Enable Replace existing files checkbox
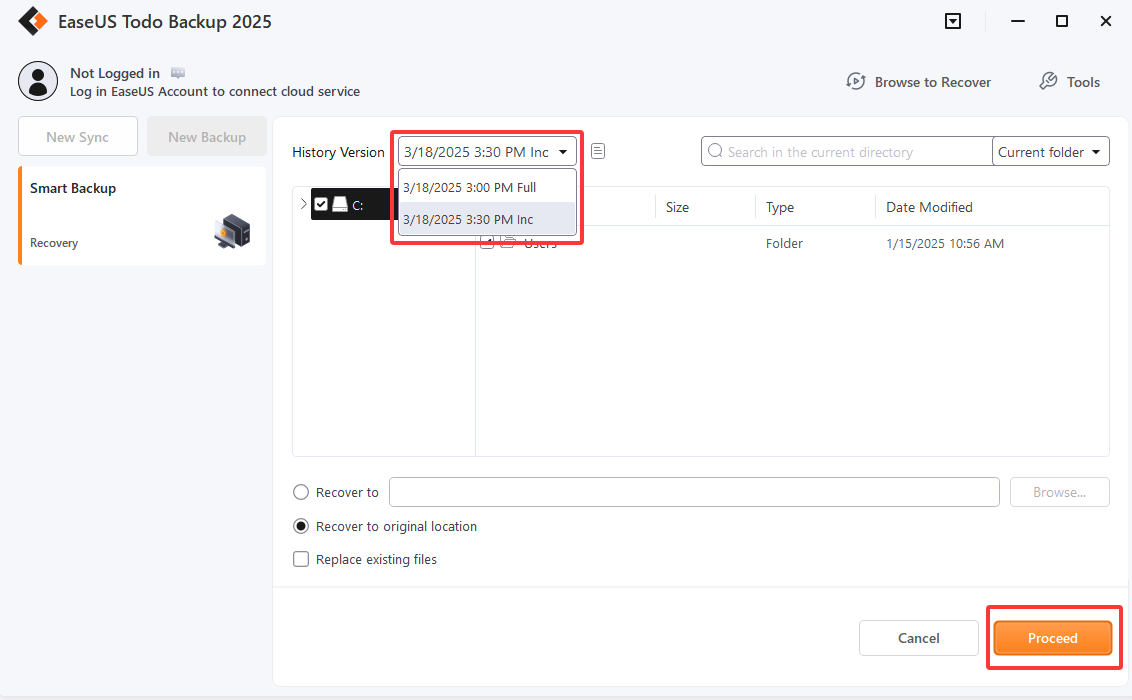The height and width of the screenshot is (700, 1132). 301,559
